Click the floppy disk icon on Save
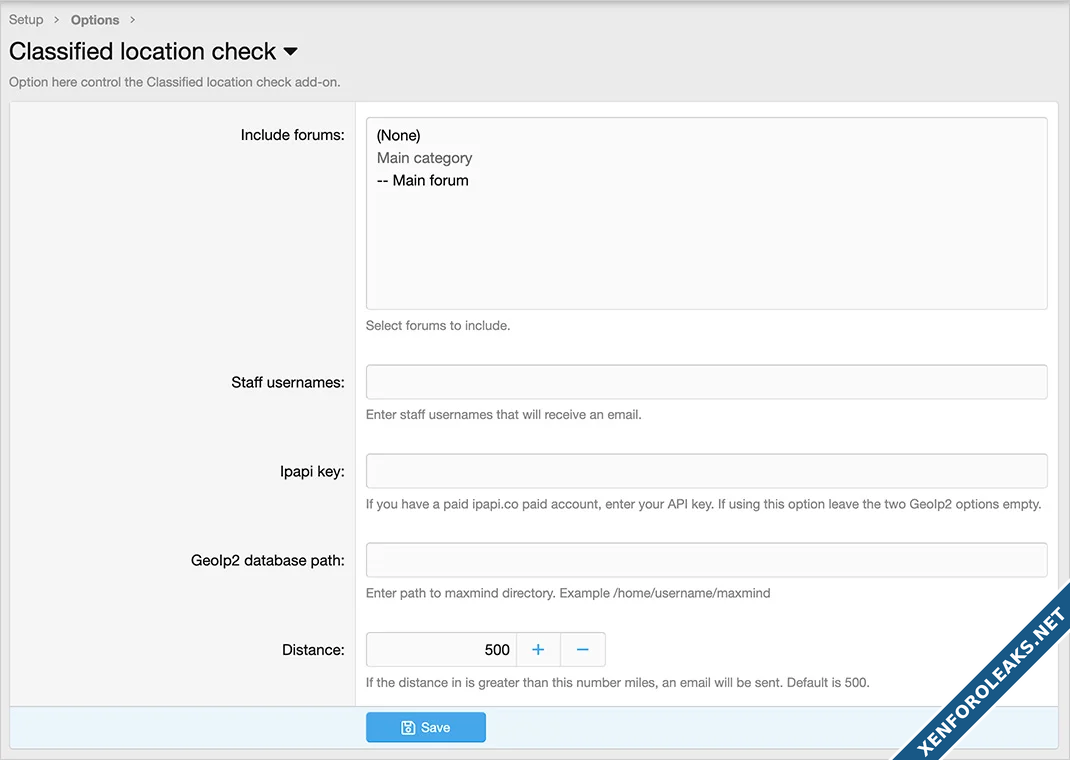Viewport: 1070px width, 760px height. pos(408,728)
